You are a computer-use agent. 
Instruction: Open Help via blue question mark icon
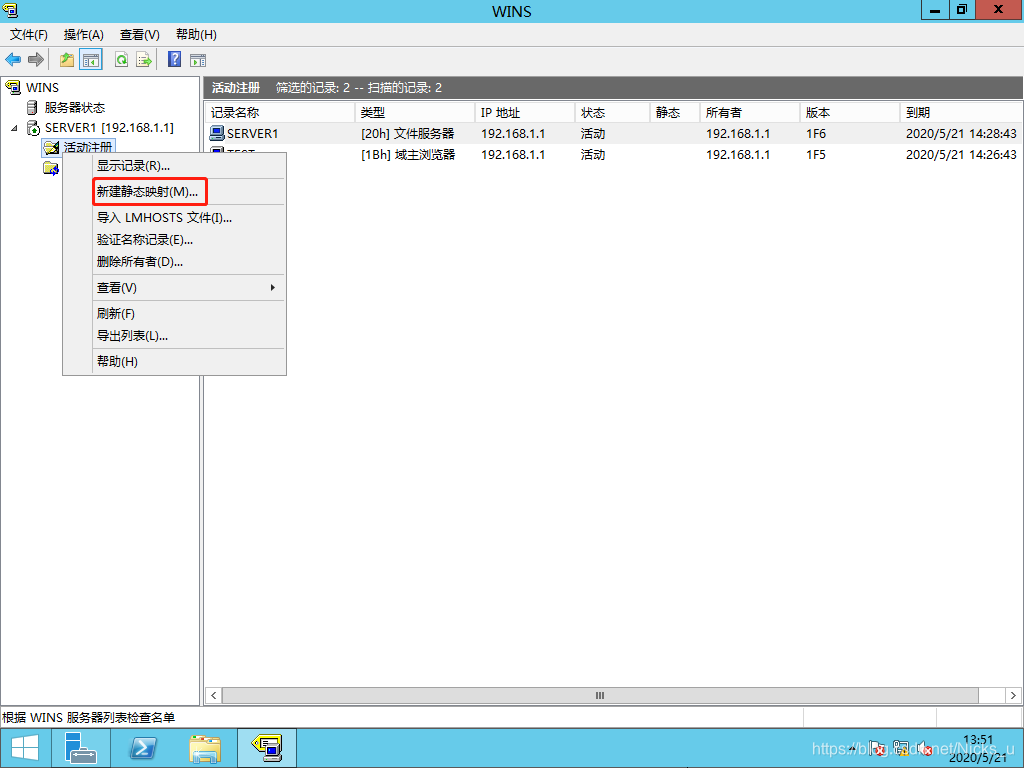[x=174, y=59]
